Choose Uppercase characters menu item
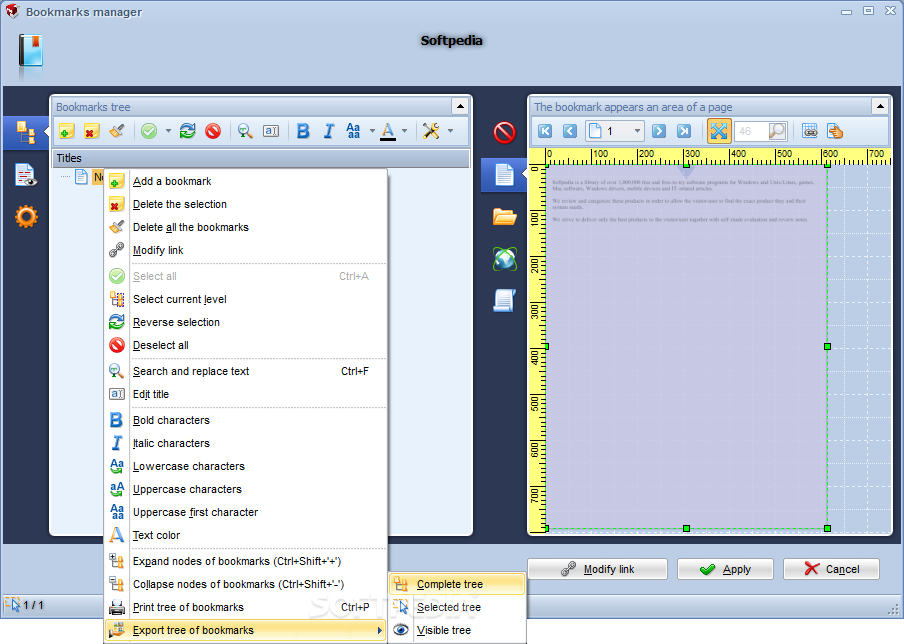The image size is (904, 644). [x=246, y=489]
